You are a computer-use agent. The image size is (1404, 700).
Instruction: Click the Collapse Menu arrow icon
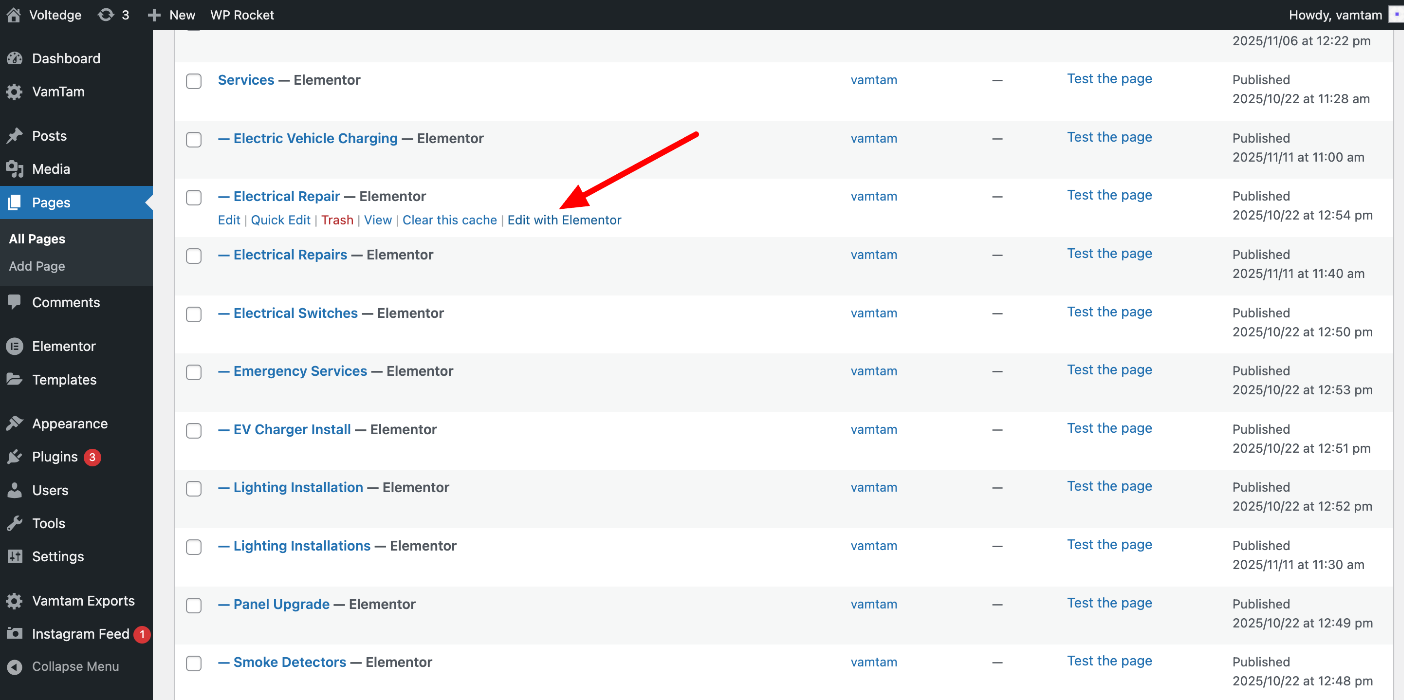[x=14, y=667]
